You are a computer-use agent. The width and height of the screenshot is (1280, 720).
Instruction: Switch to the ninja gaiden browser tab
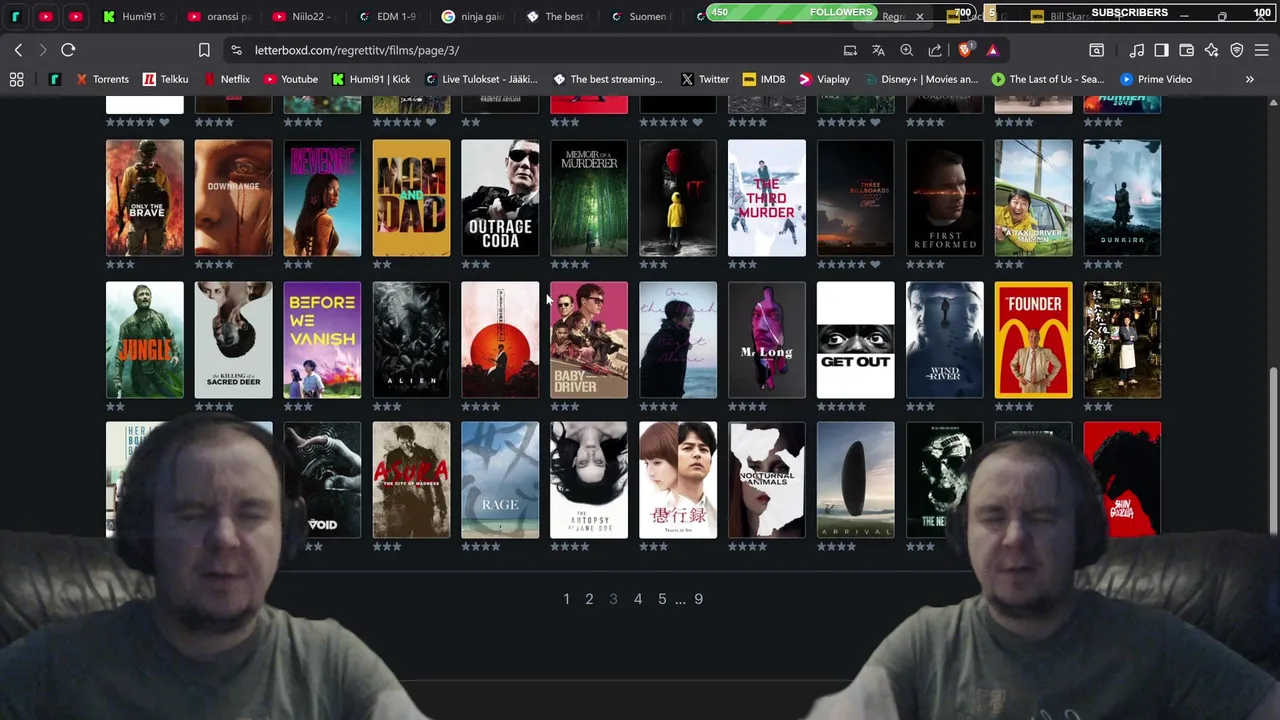[x=473, y=16]
